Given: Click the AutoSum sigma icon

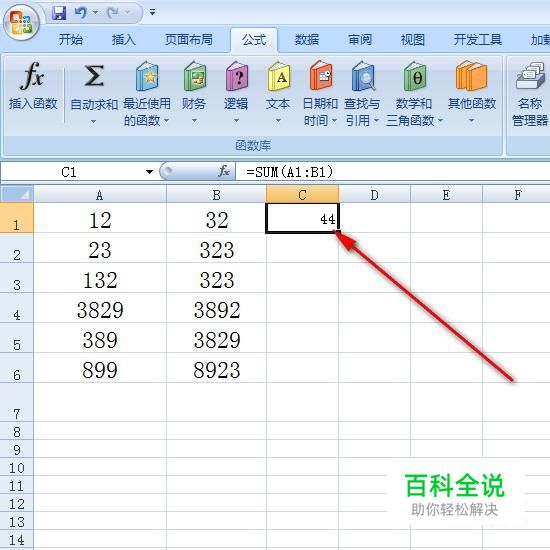Looking at the screenshot, I should 94,76.
